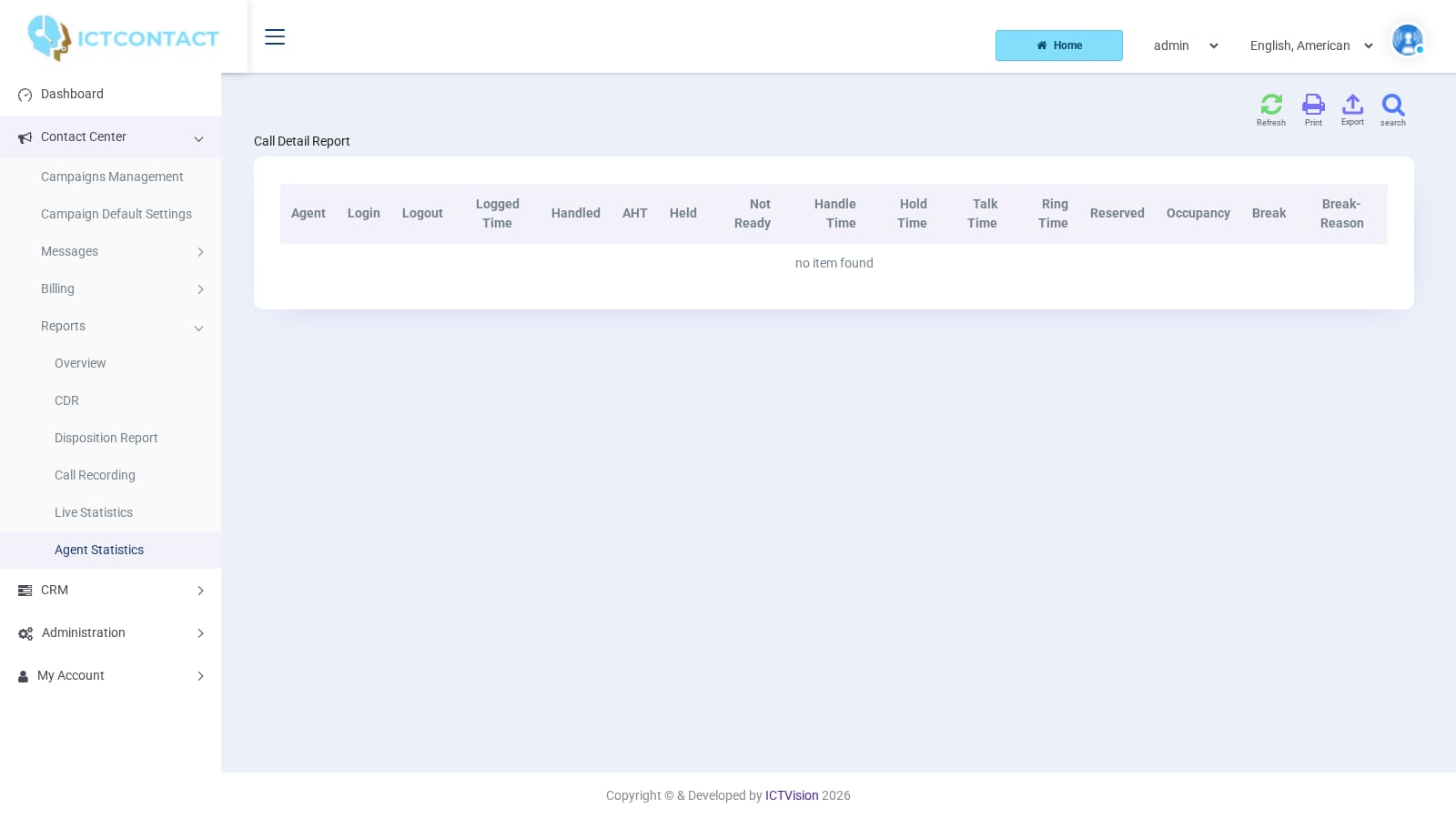
Task: Click the My Account person icon
Action: [x=23, y=676]
